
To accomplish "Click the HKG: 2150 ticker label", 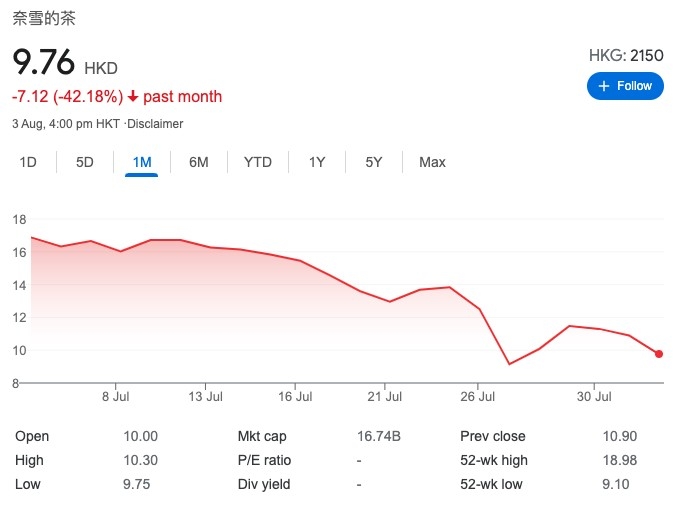I will [x=626, y=55].
